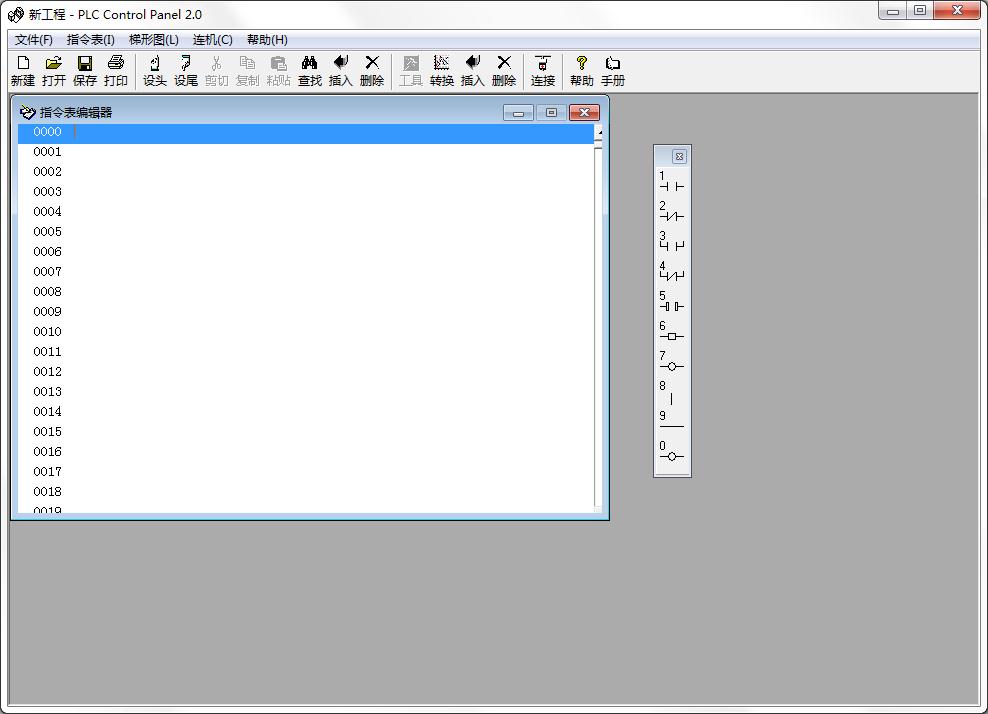988x714 pixels.
Task: Open the 梯形图(L) menu
Action: (x=154, y=40)
